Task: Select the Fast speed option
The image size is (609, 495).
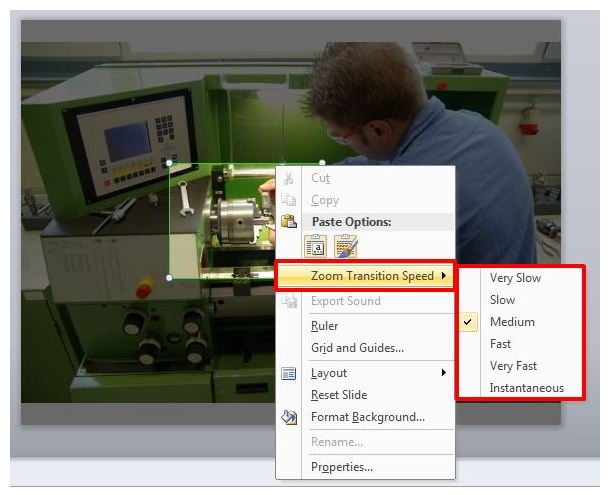Action: [500, 344]
